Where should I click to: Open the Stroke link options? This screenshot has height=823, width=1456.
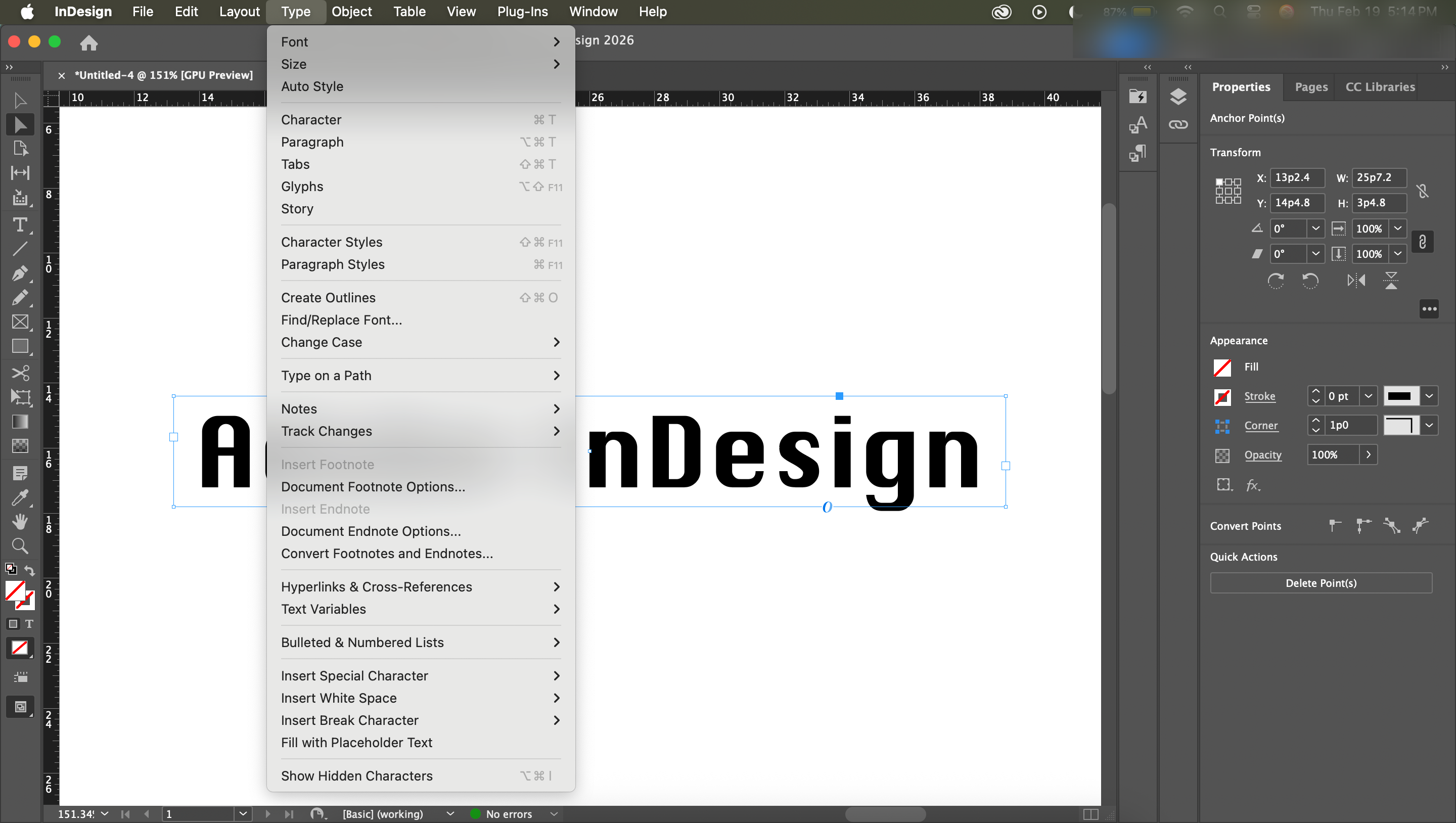[x=1259, y=396]
